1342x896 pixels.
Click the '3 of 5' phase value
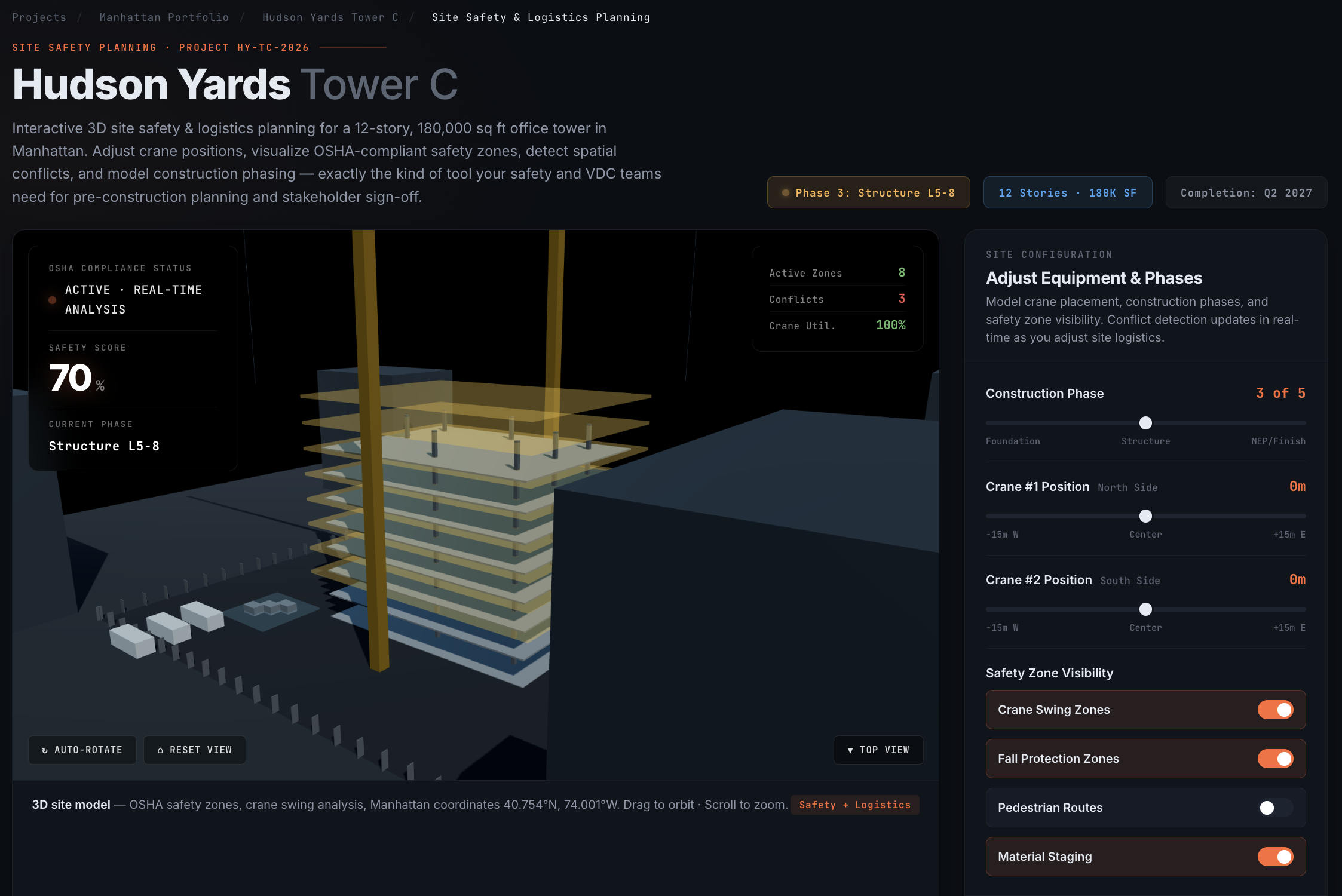pos(1280,393)
